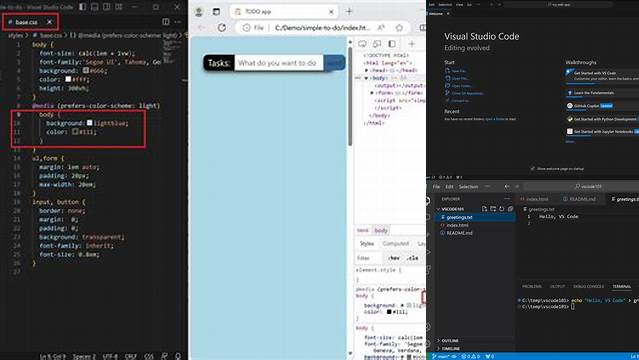Toggle the 'Show welcome page on startup' checkbox
Image resolution: width=639 pixels, height=360 pixels.
tap(532, 168)
